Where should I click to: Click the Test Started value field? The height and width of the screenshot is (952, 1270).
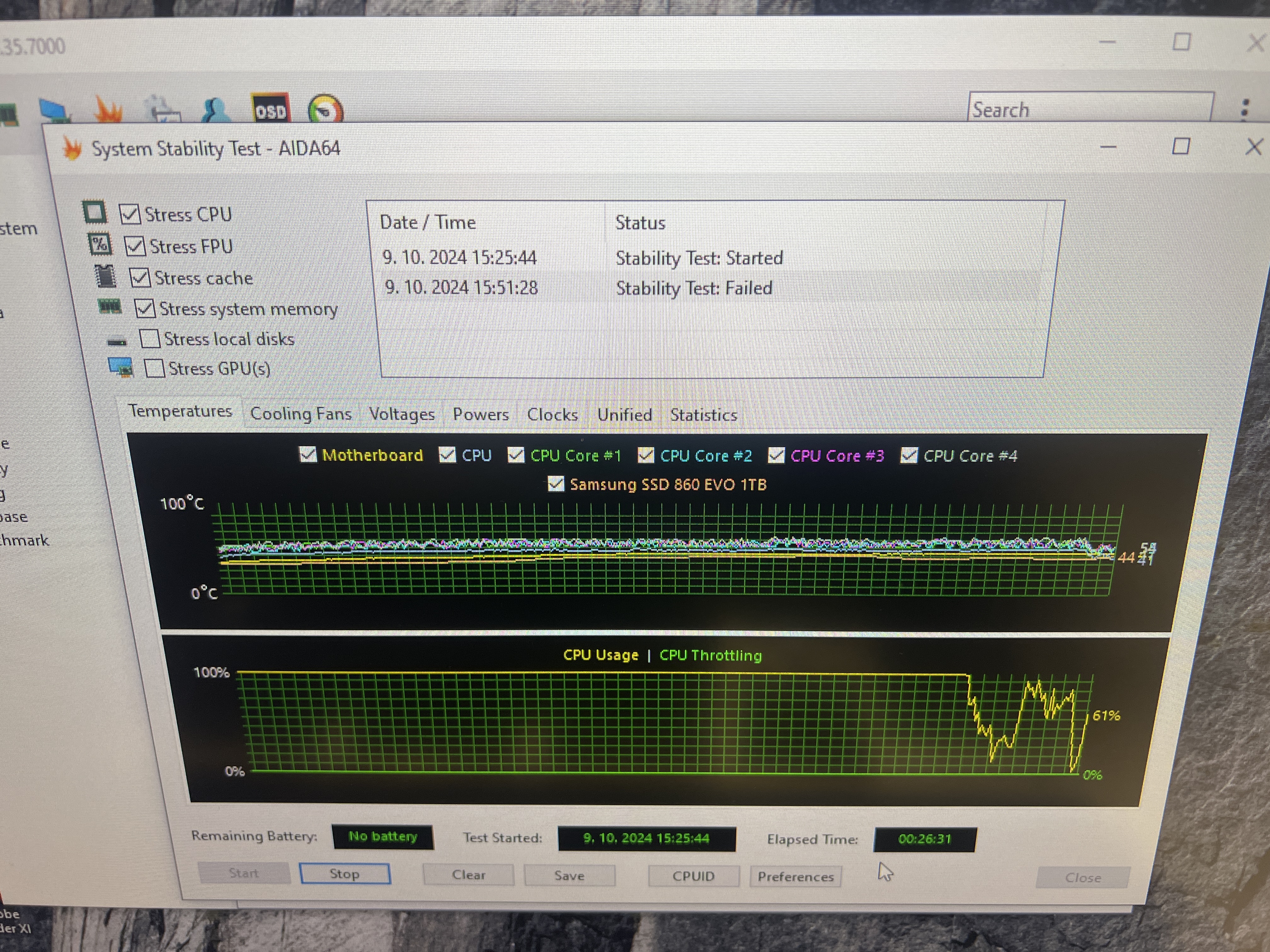click(x=646, y=838)
